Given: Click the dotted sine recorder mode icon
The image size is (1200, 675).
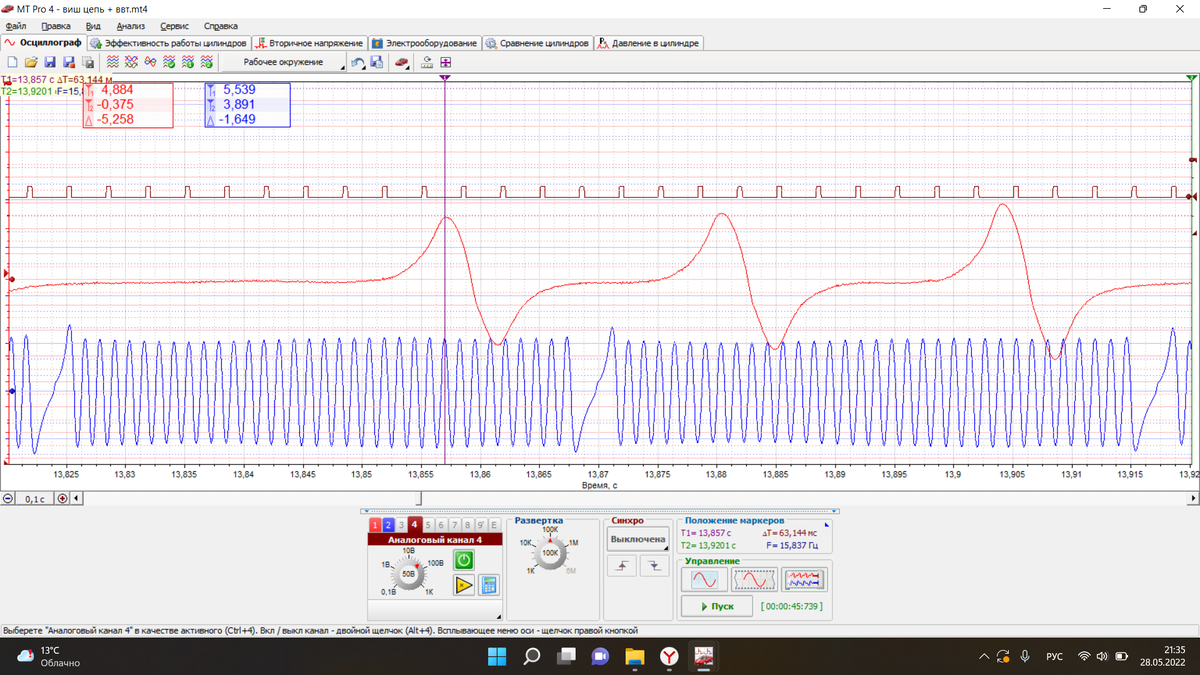Looking at the screenshot, I should [x=754, y=580].
